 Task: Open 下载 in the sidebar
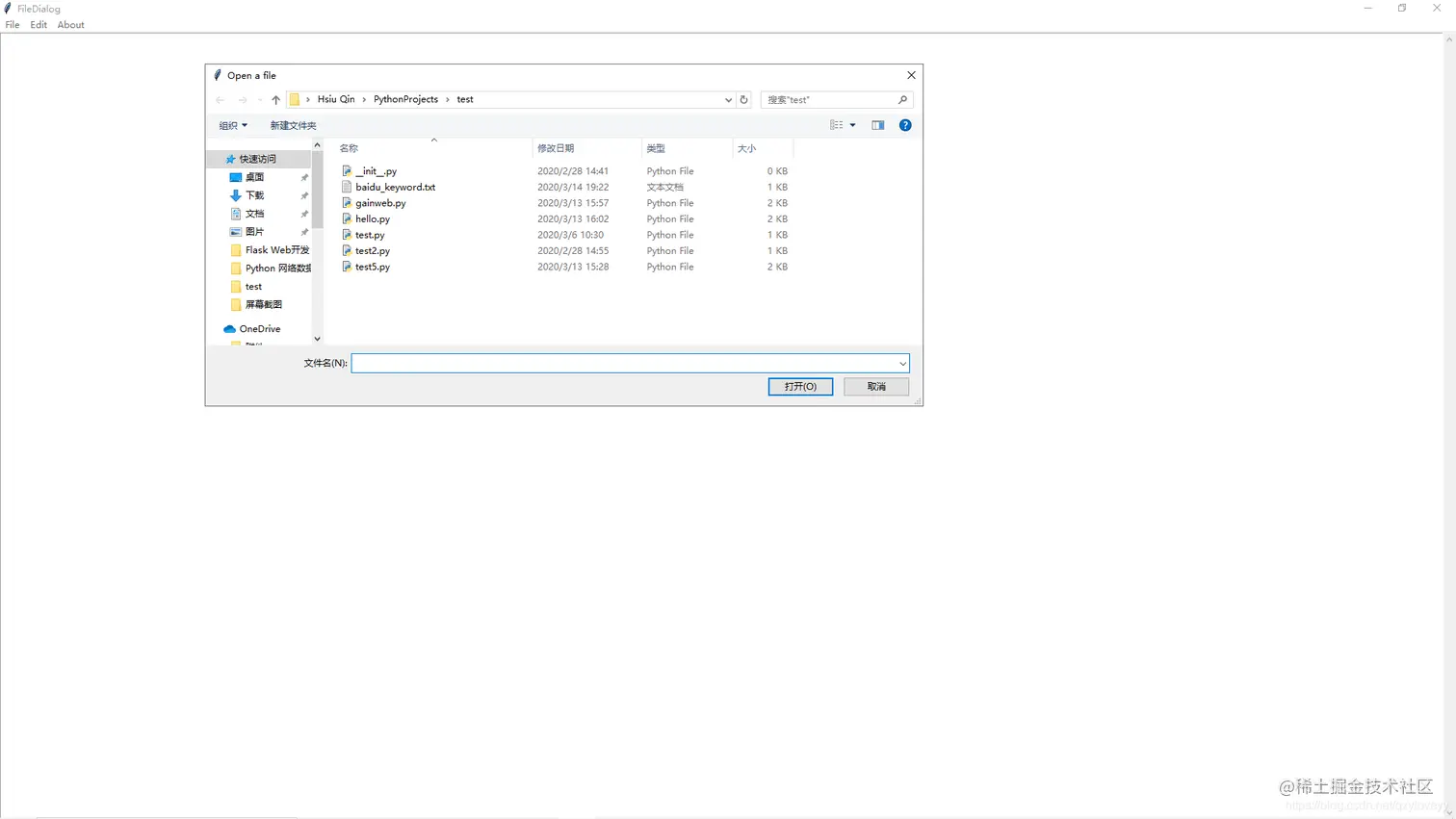pyautogui.click(x=254, y=195)
